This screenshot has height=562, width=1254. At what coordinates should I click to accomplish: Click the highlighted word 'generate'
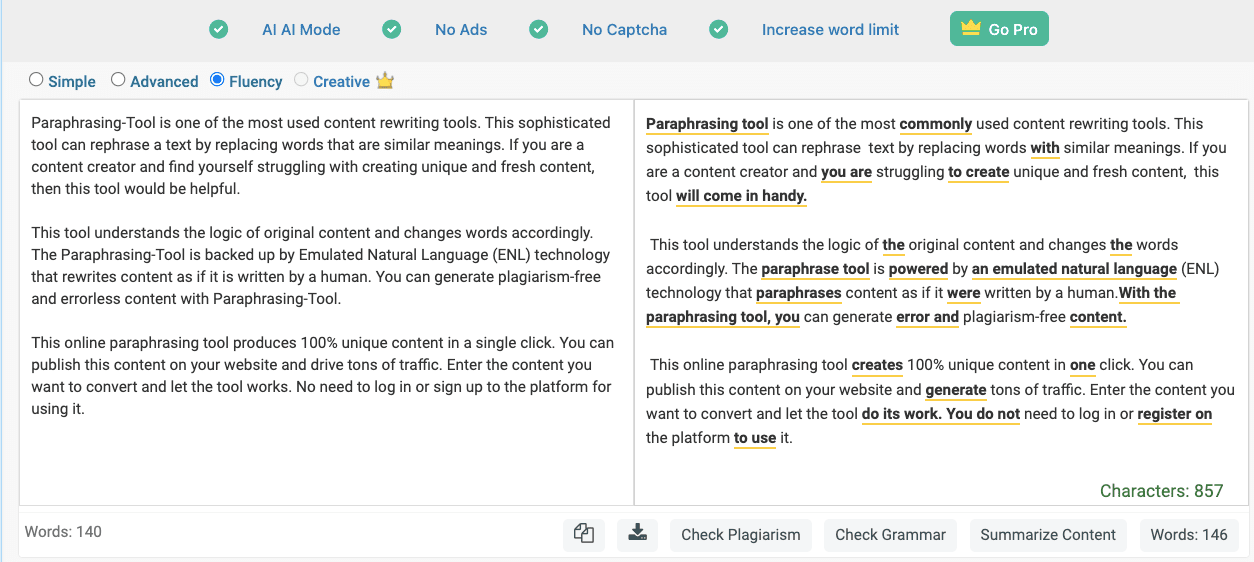click(x=956, y=389)
